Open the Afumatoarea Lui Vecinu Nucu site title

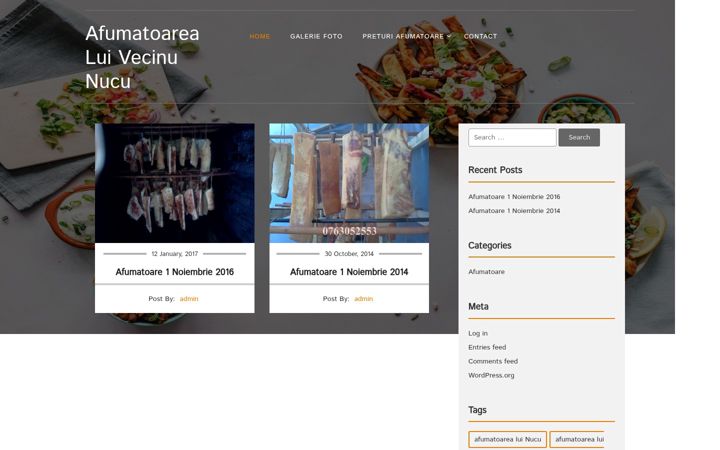[142, 57]
